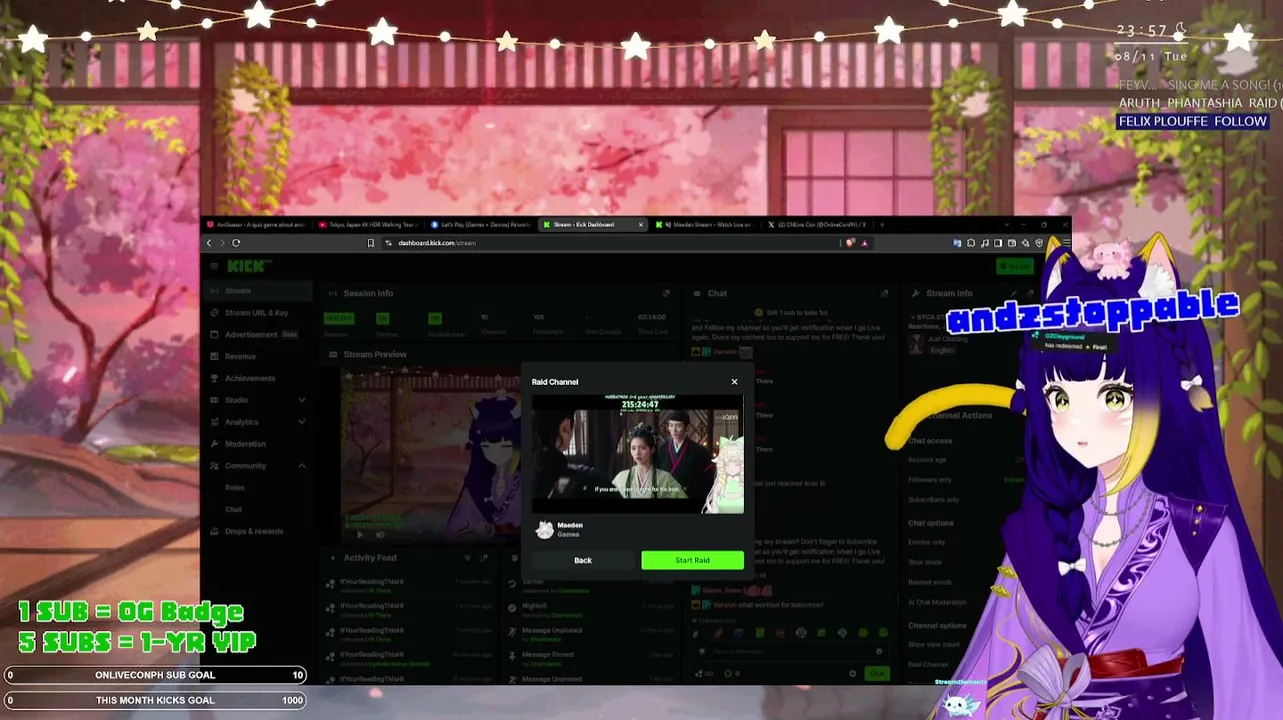
Task: Toggle Slow mode chat option
Action: 925,562
